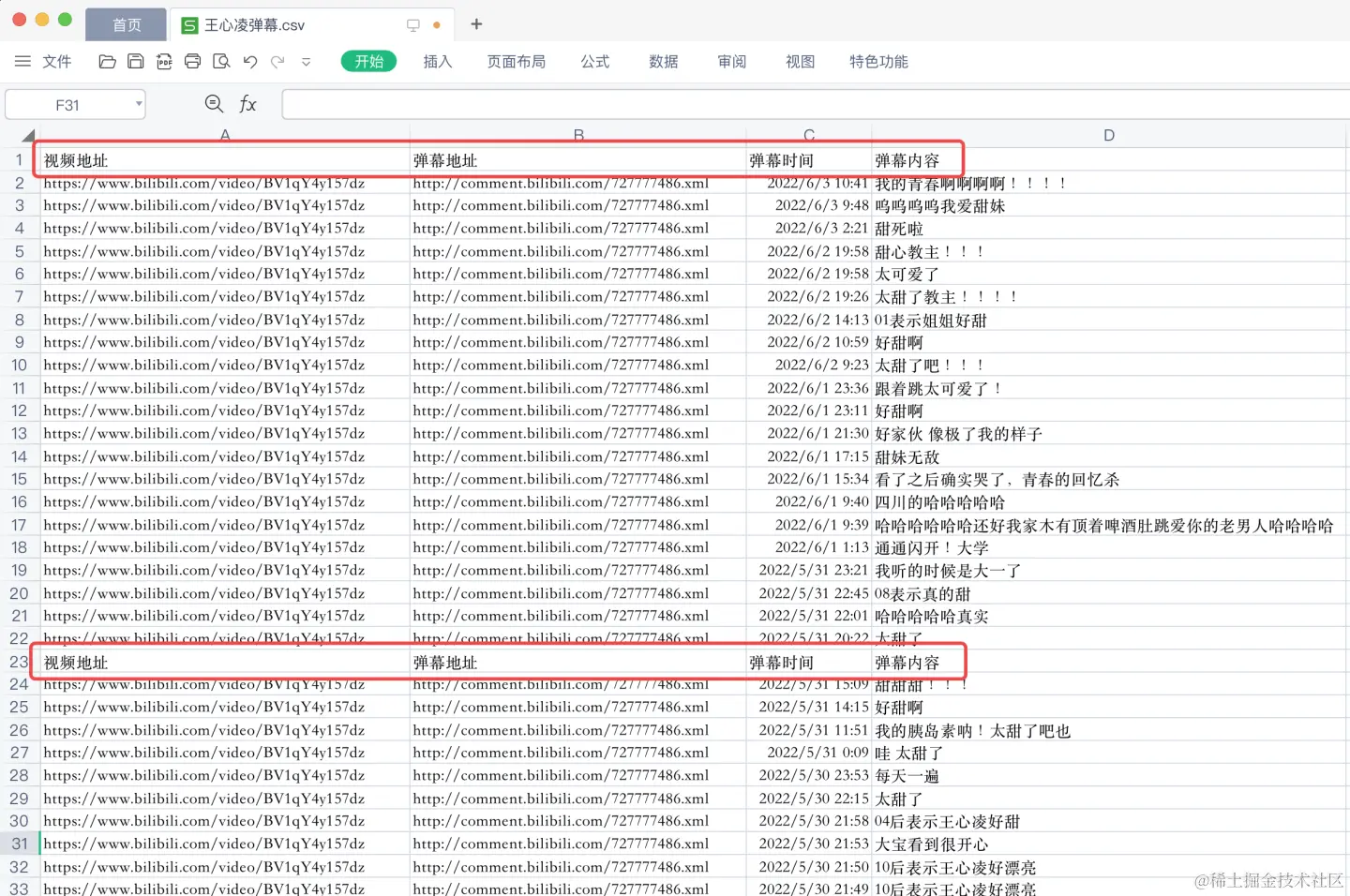Open the 文件 menu
The height and width of the screenshot is (896, 1350).
coord(57,62)
